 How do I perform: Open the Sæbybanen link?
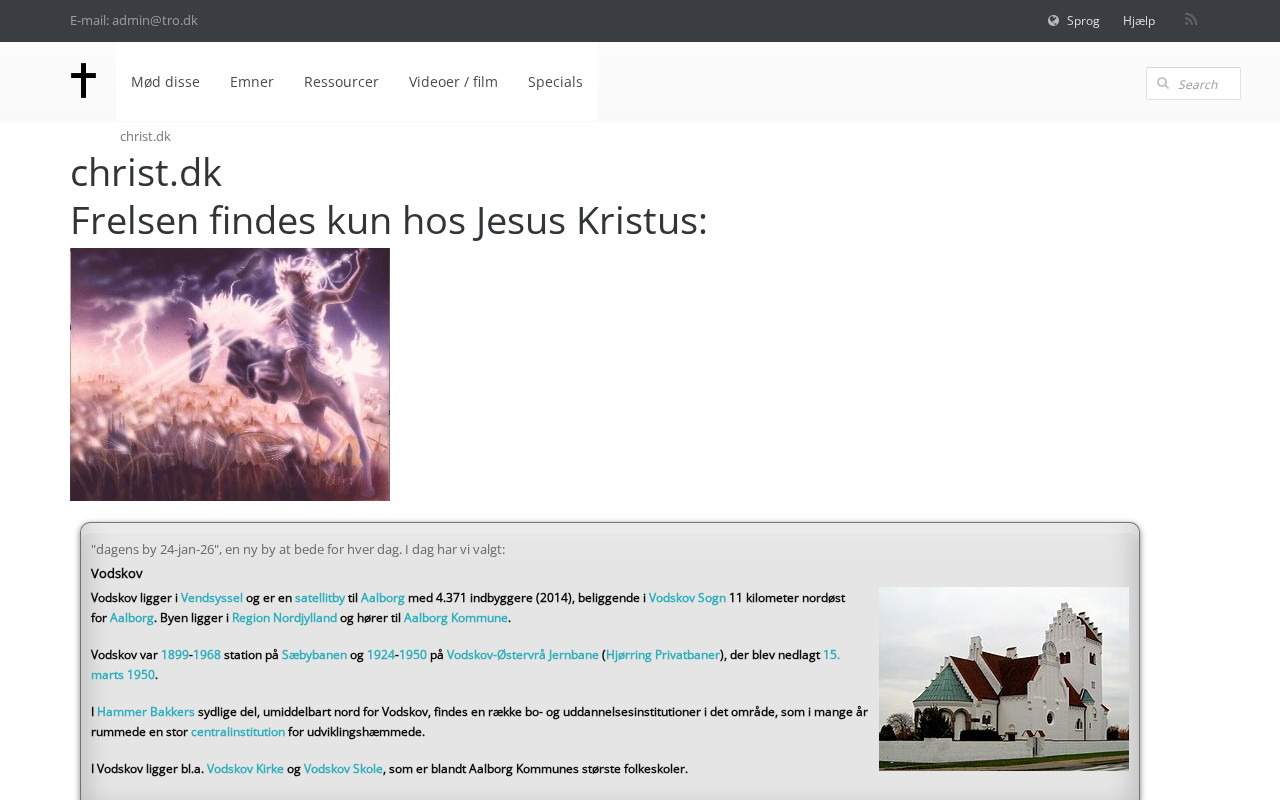314,655
